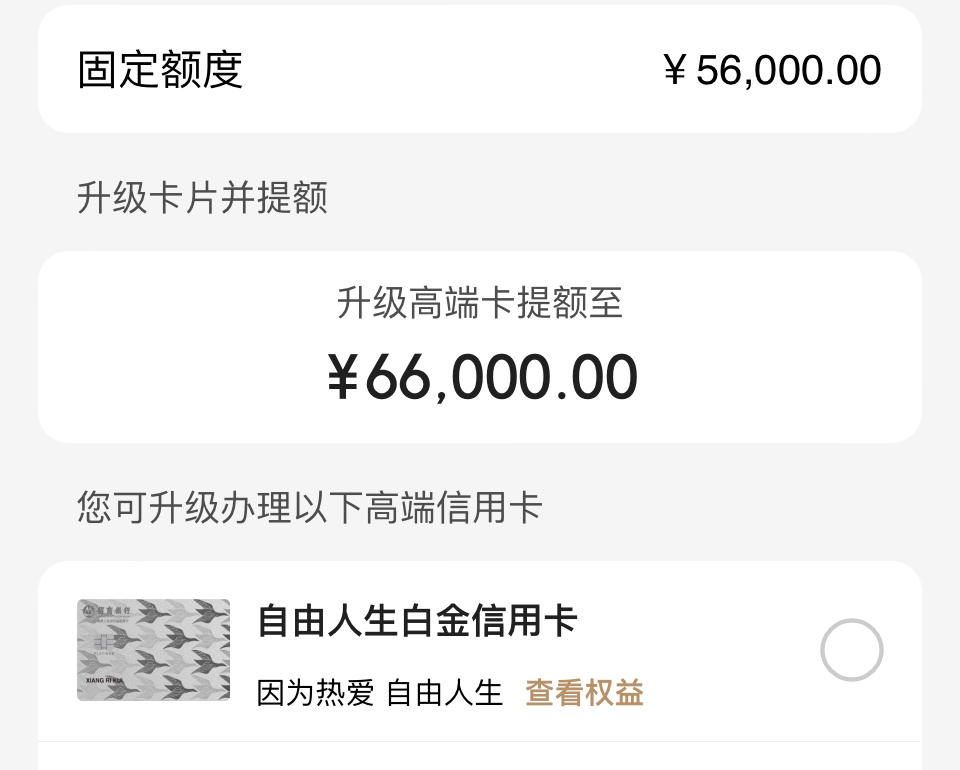Image resolution: width=960 pixels, height=770 pixels.
Task: Tap the top-right bird on card image
Action: [209, 611]
